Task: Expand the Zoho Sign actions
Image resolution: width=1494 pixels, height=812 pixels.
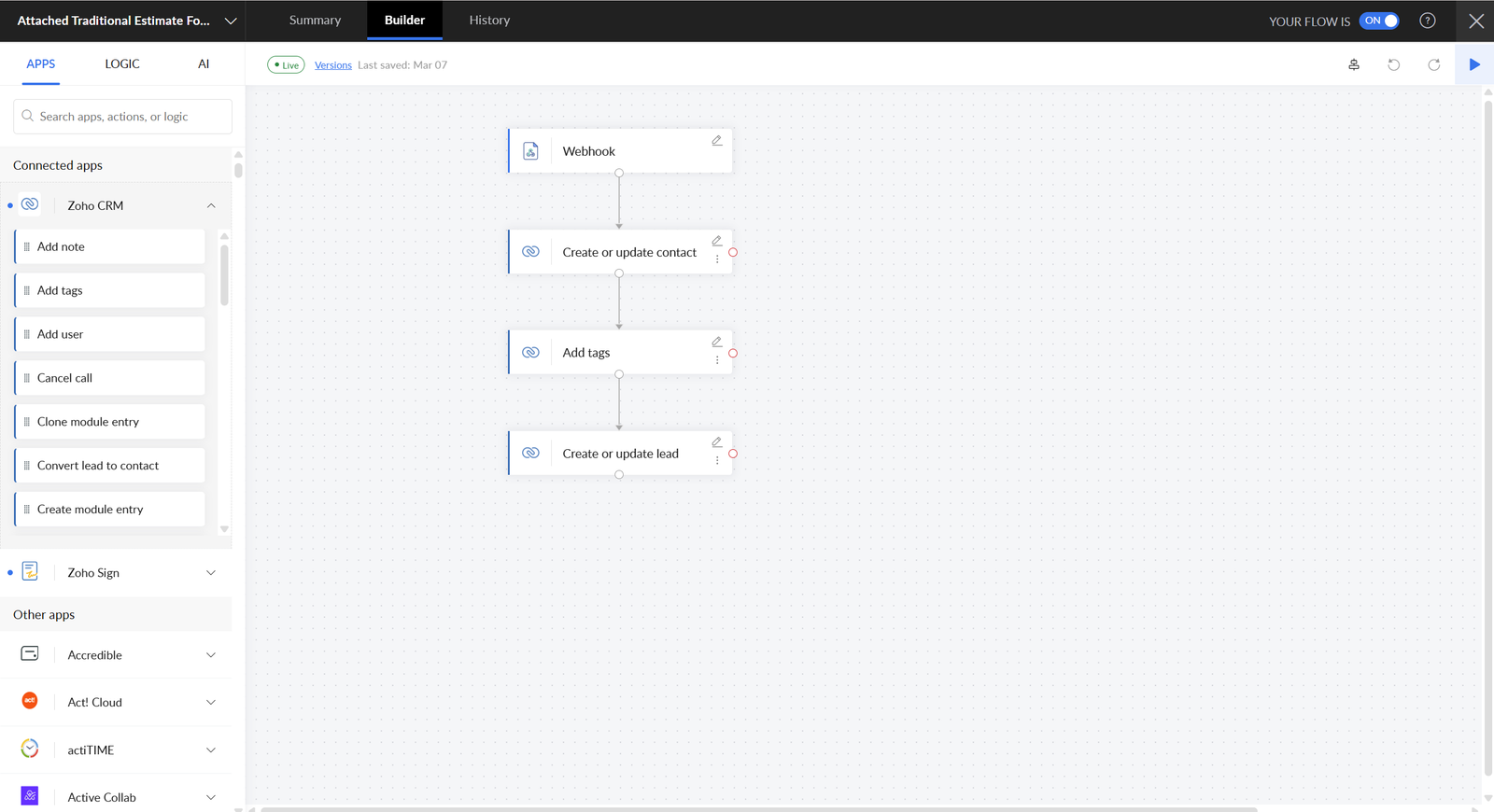Action: (x=211, y=573)
